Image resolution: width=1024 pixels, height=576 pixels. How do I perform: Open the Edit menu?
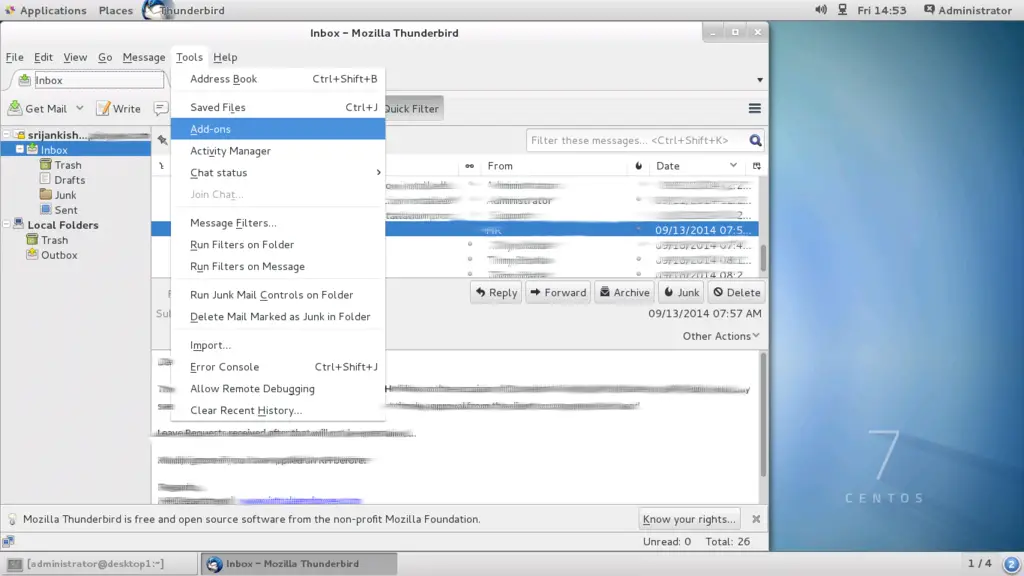coord(43,57)
